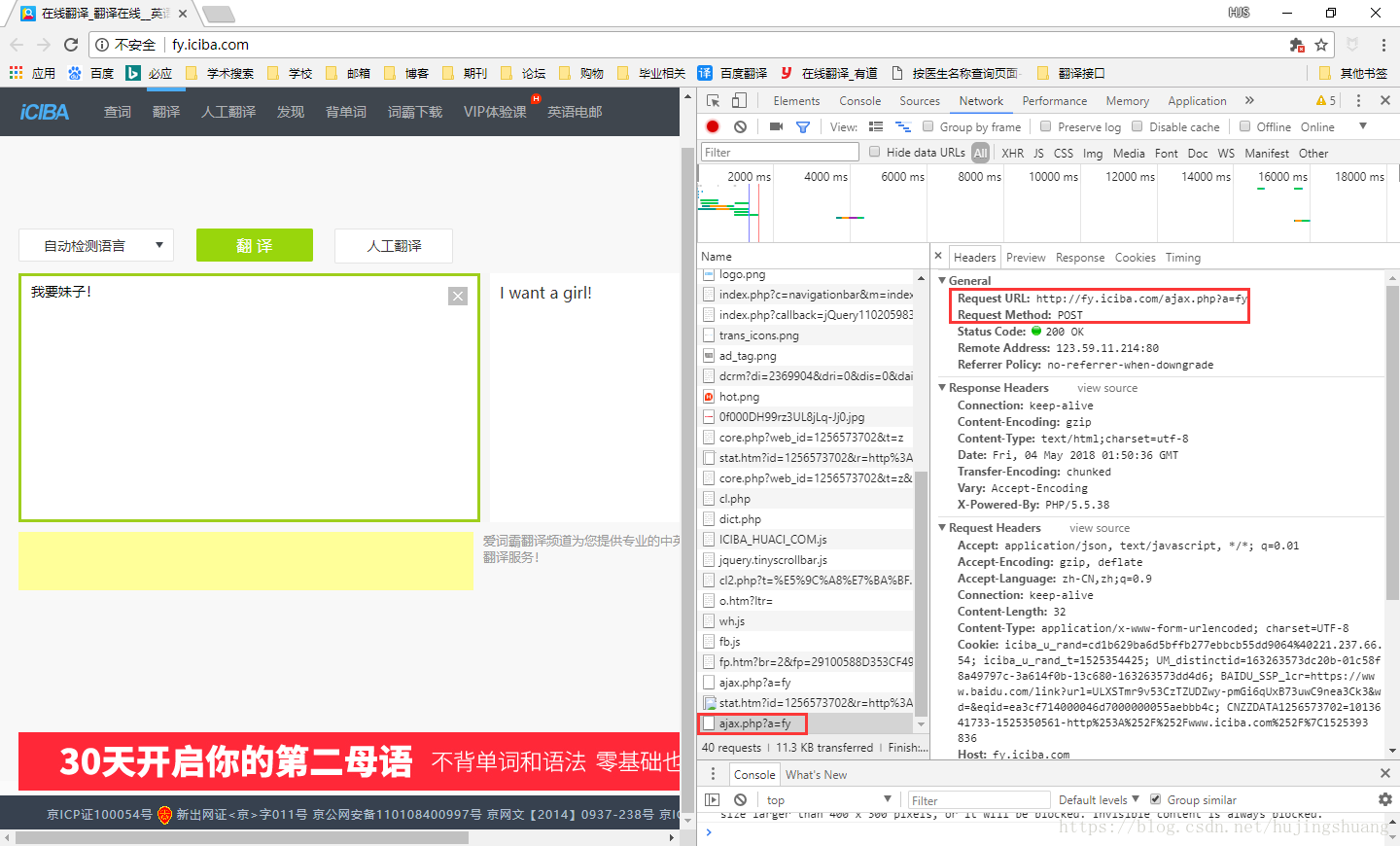Reload the fy.iciba.com page
Viewport: 1400px width, 846px height.
71,45
